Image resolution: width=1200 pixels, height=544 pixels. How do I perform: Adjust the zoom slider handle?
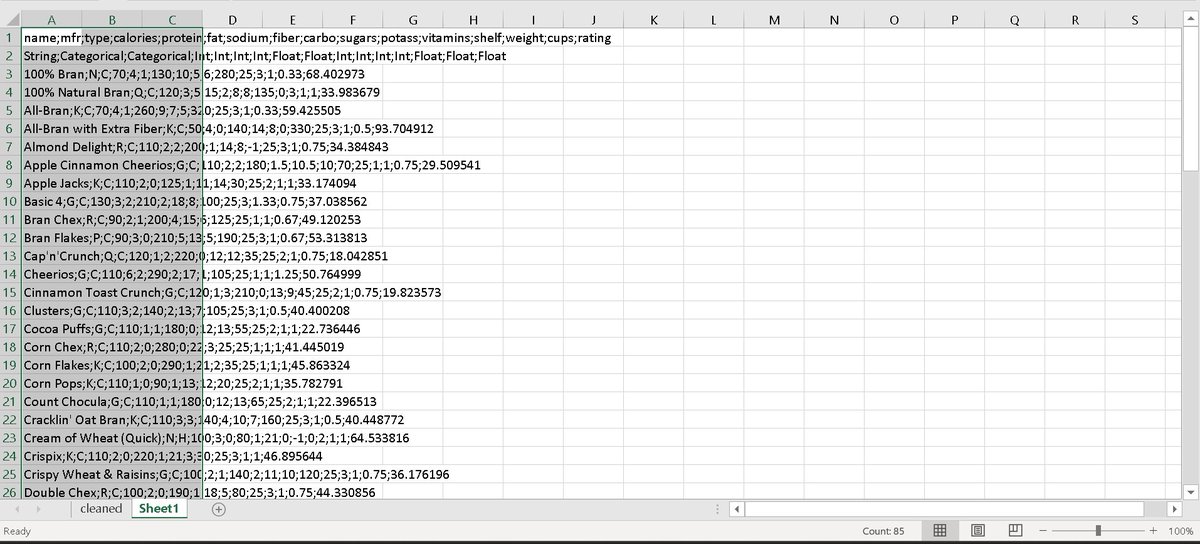[1099, 530]
